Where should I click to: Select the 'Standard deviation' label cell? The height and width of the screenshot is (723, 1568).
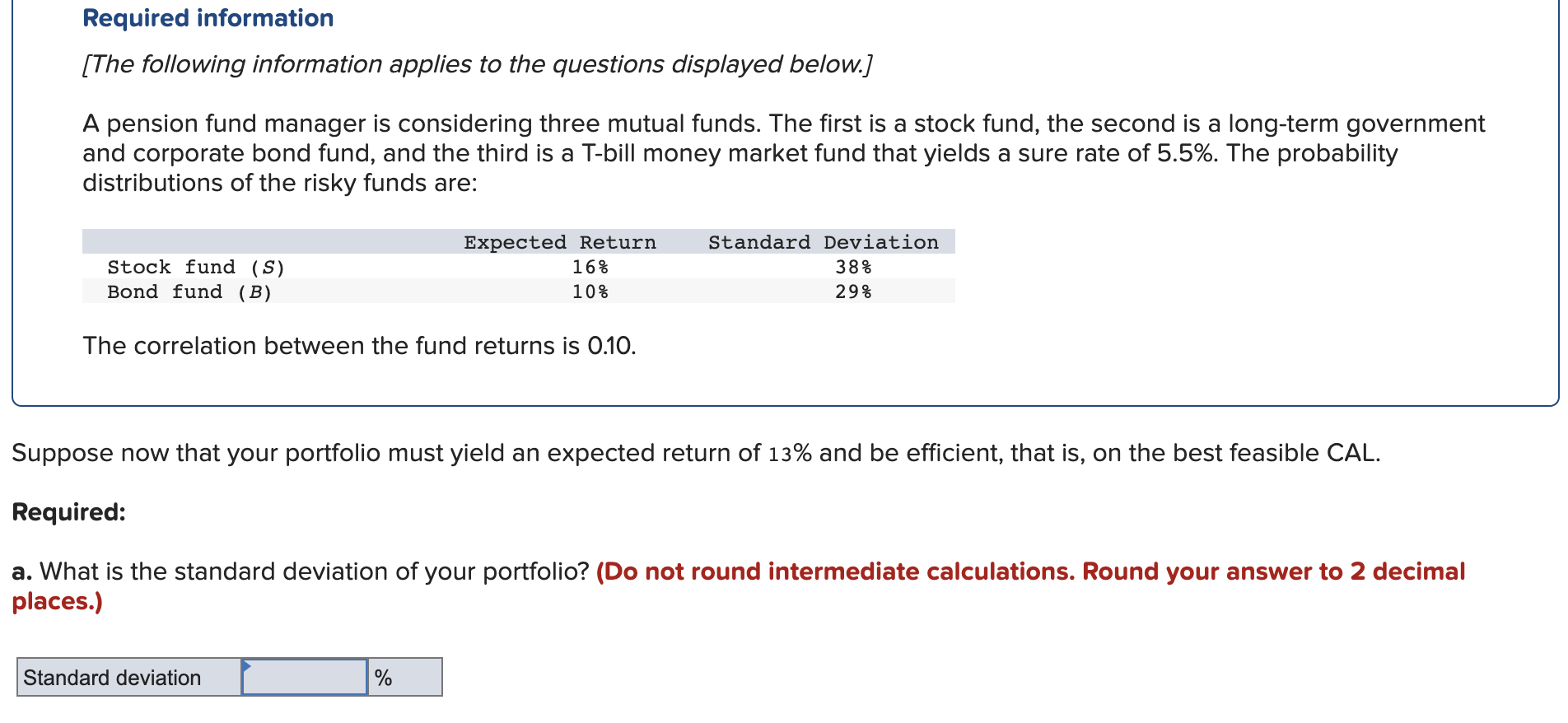click(129, 677)
